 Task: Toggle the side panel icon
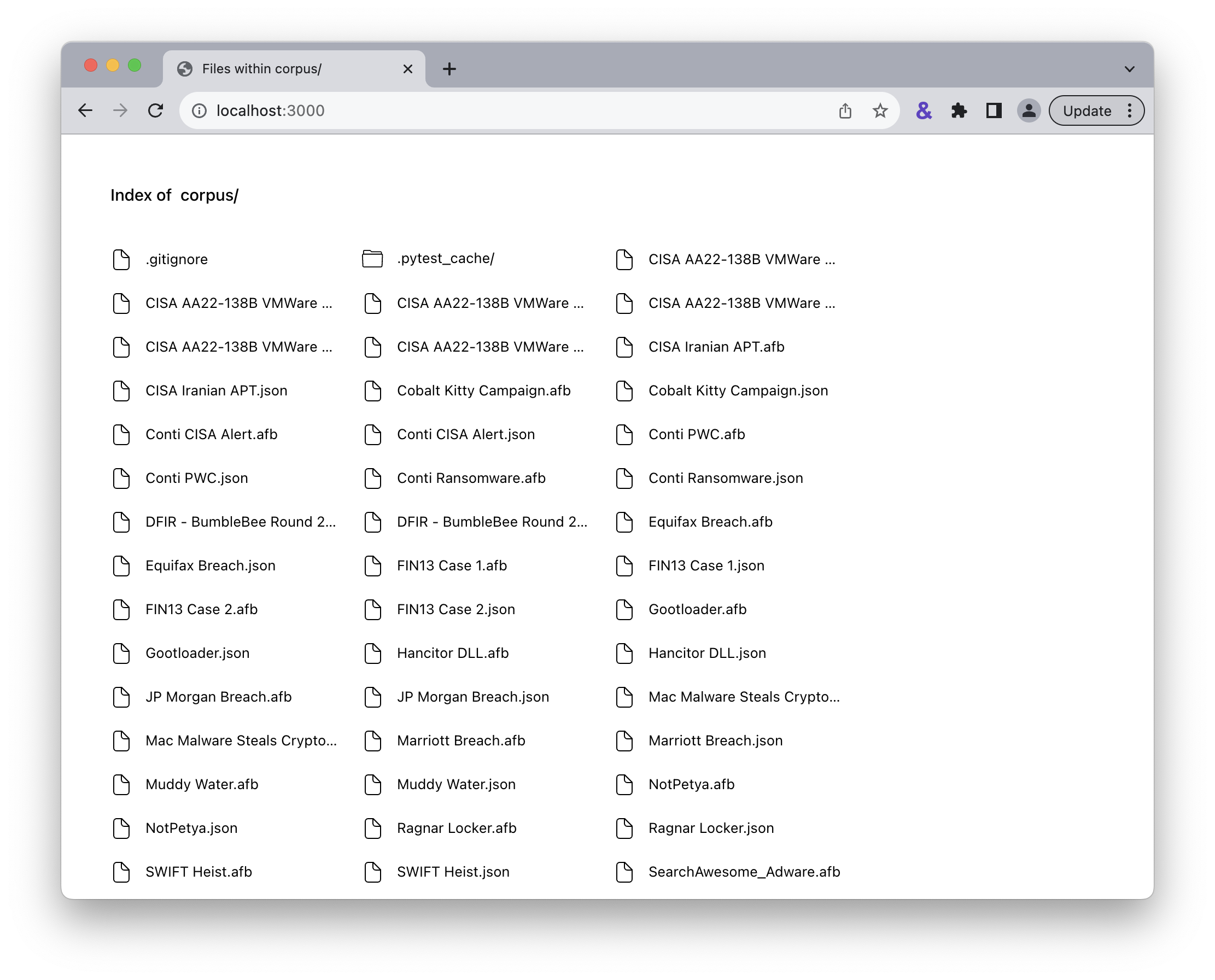(994, 110)
